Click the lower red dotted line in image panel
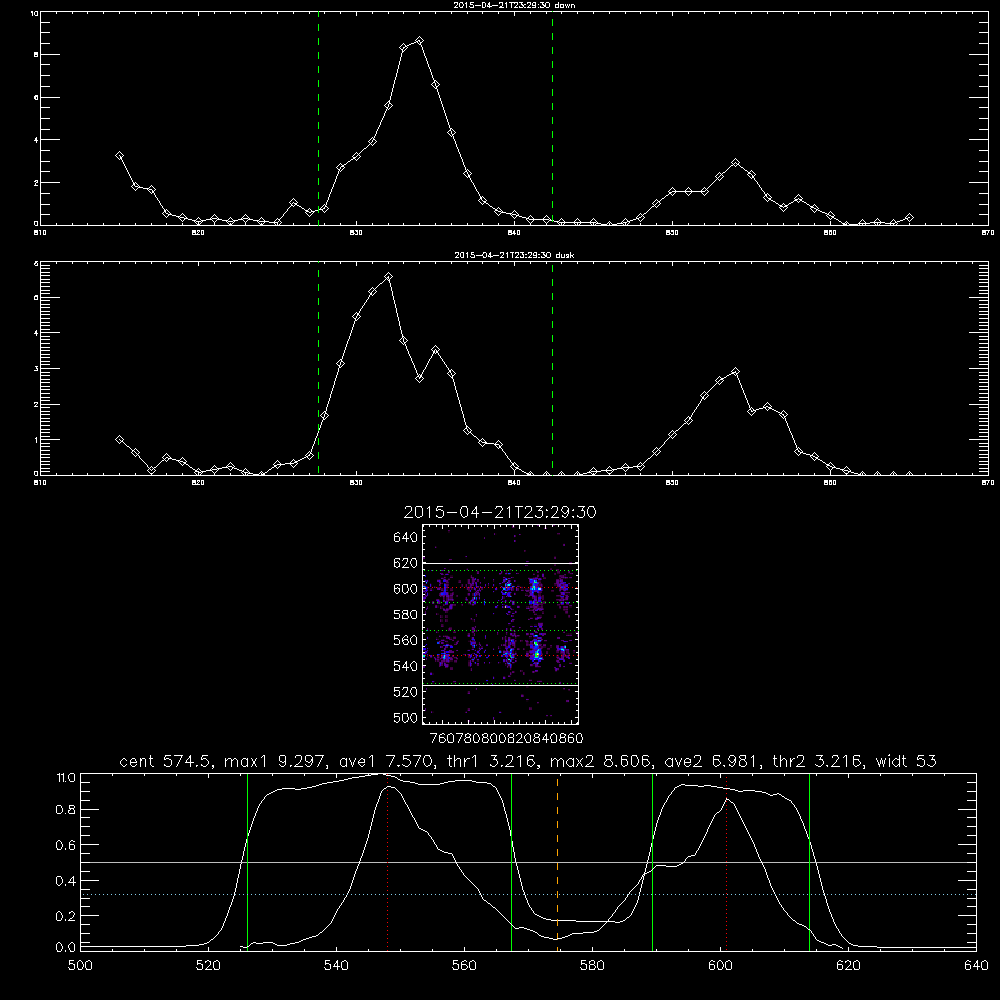This screenshot has width=1000, height=1000. 501,656
